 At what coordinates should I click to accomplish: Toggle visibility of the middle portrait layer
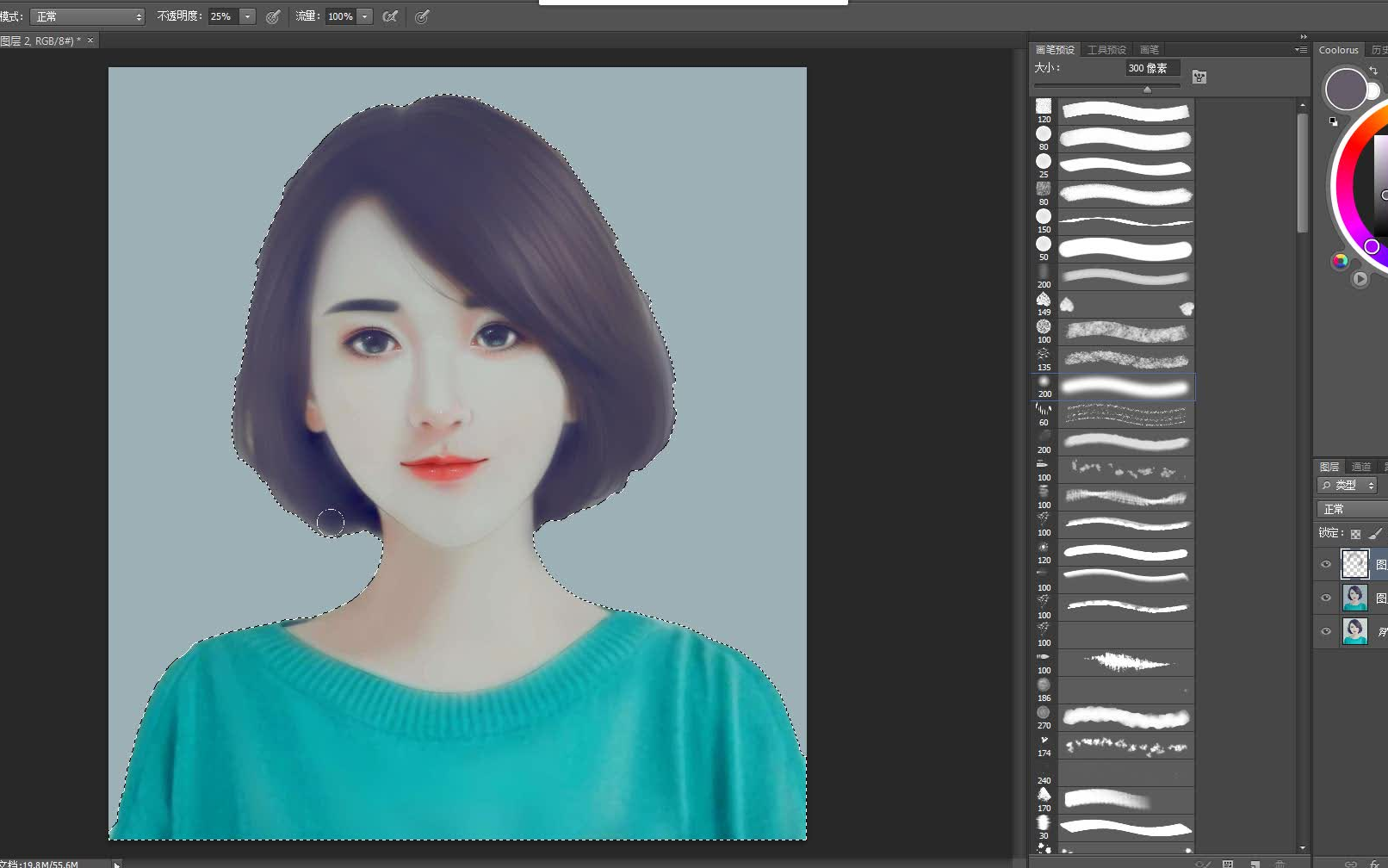[x=1327, y=598]
